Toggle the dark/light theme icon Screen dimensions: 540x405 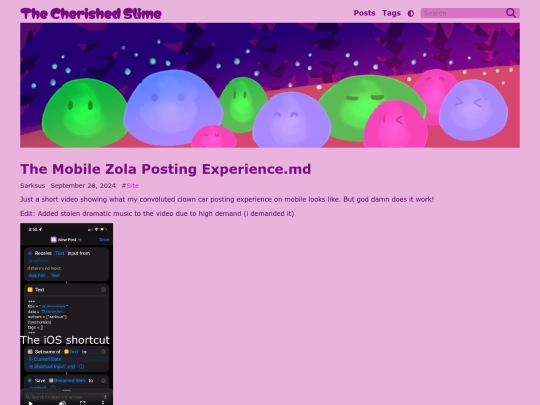click(411, 13)
